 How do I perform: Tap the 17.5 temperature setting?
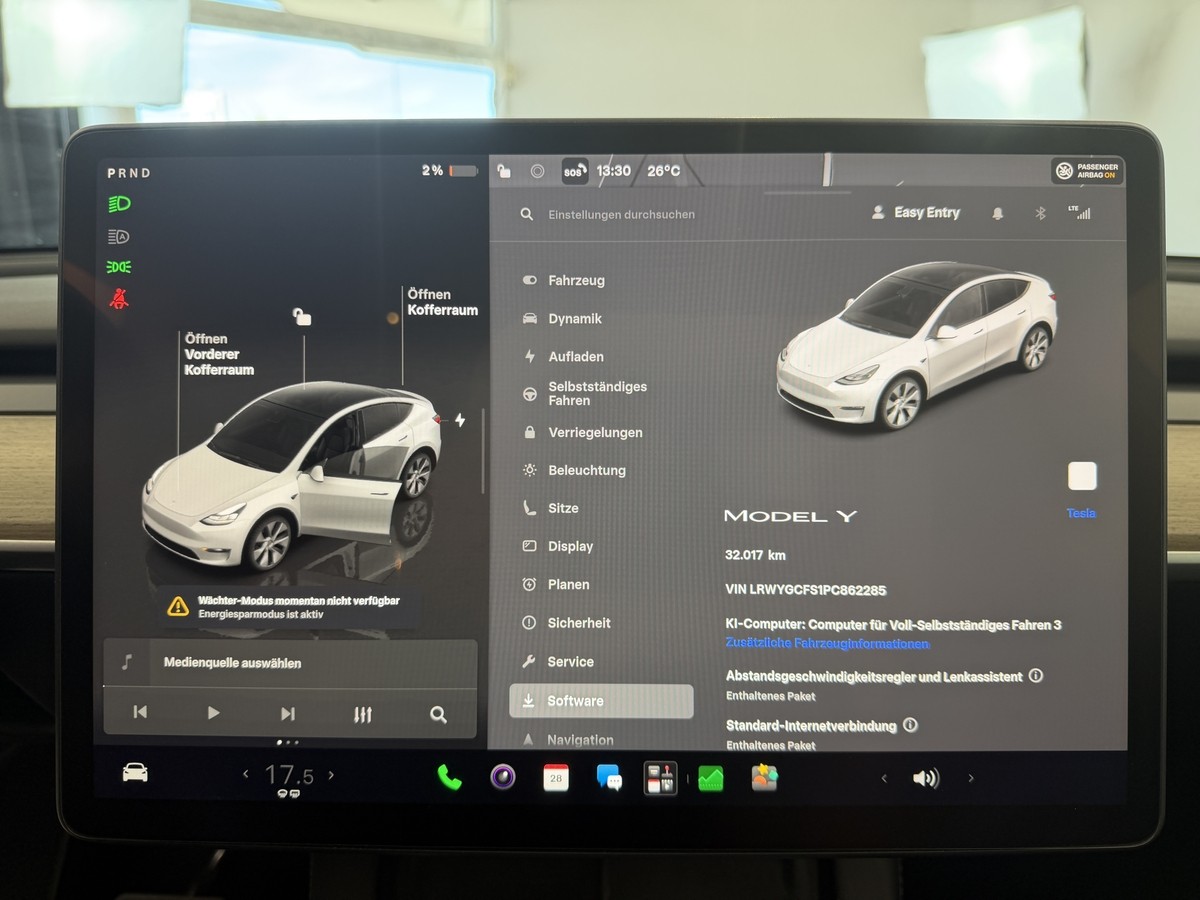tap(289, 775)
